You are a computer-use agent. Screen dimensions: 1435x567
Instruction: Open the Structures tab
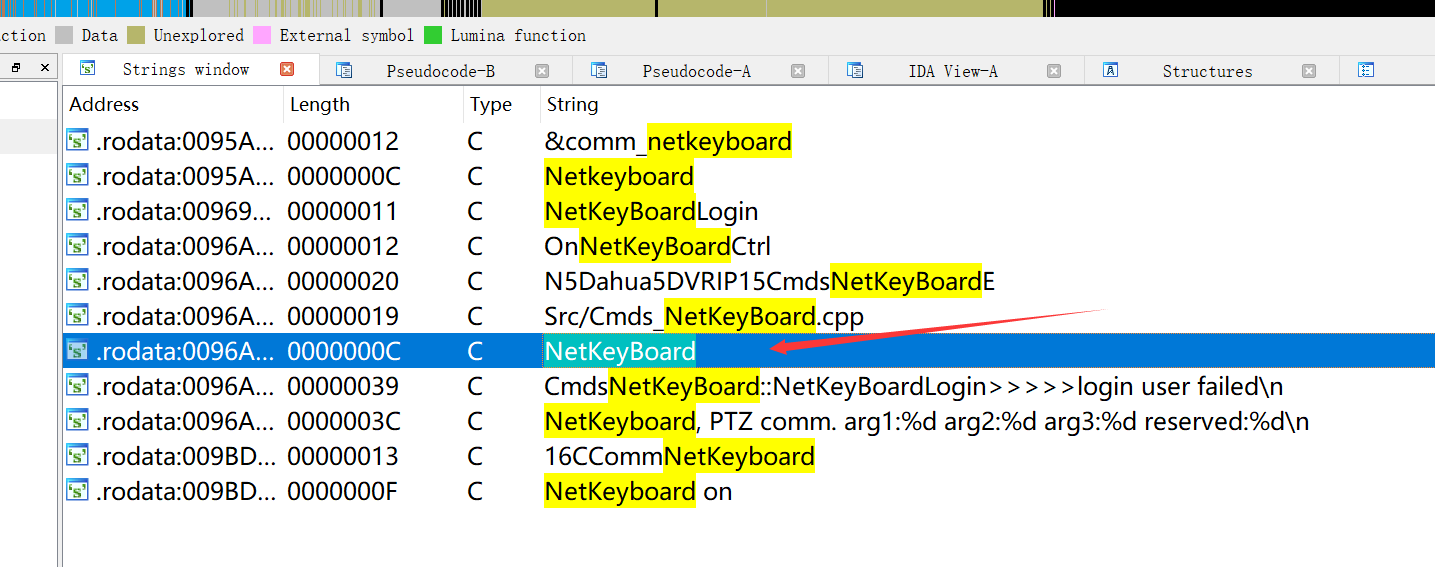point(1207,71)
